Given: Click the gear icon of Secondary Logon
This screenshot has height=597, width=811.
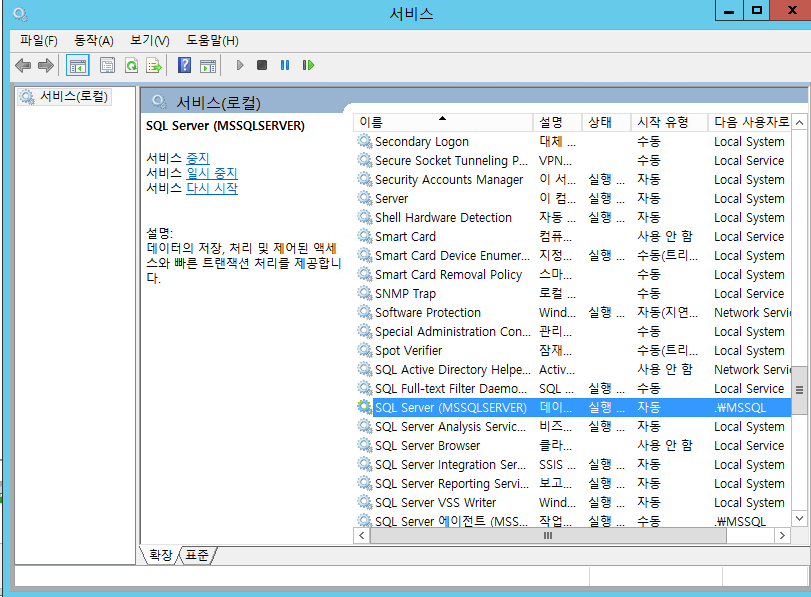Looking at the screenshot, I should click(x=365, y=141).
